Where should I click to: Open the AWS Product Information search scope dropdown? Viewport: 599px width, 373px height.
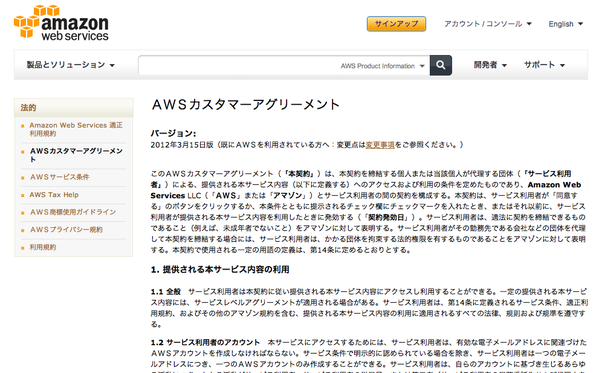pyautogui.click(x=382, y=66)
